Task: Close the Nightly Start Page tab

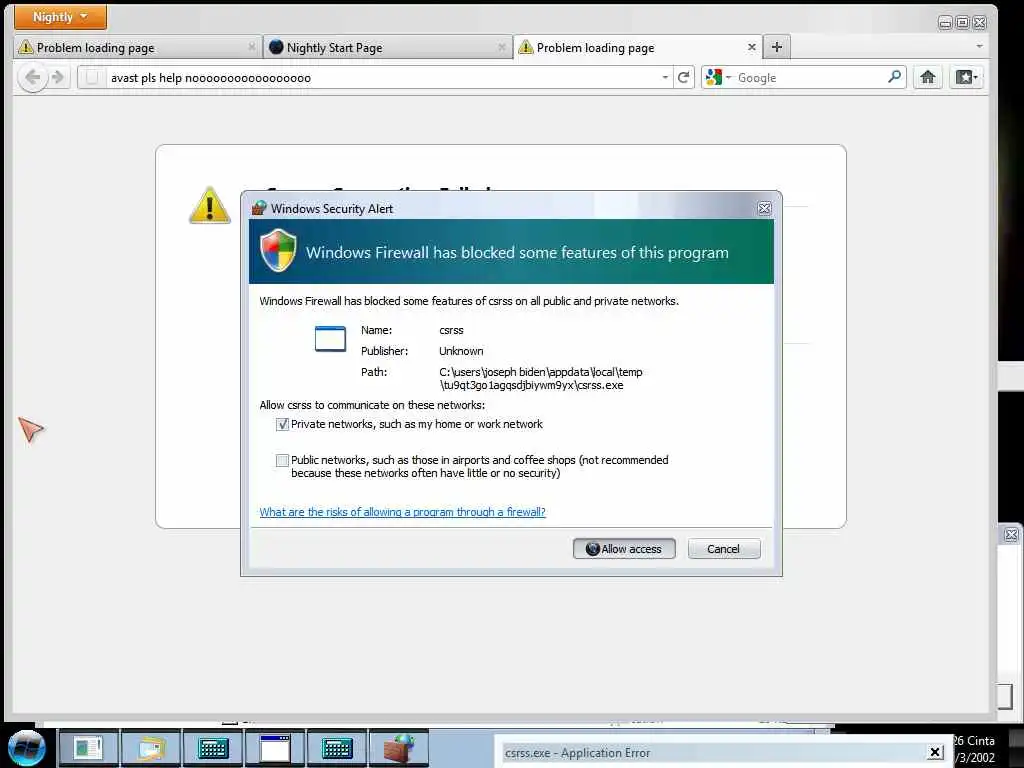Action: coord(502,47)
